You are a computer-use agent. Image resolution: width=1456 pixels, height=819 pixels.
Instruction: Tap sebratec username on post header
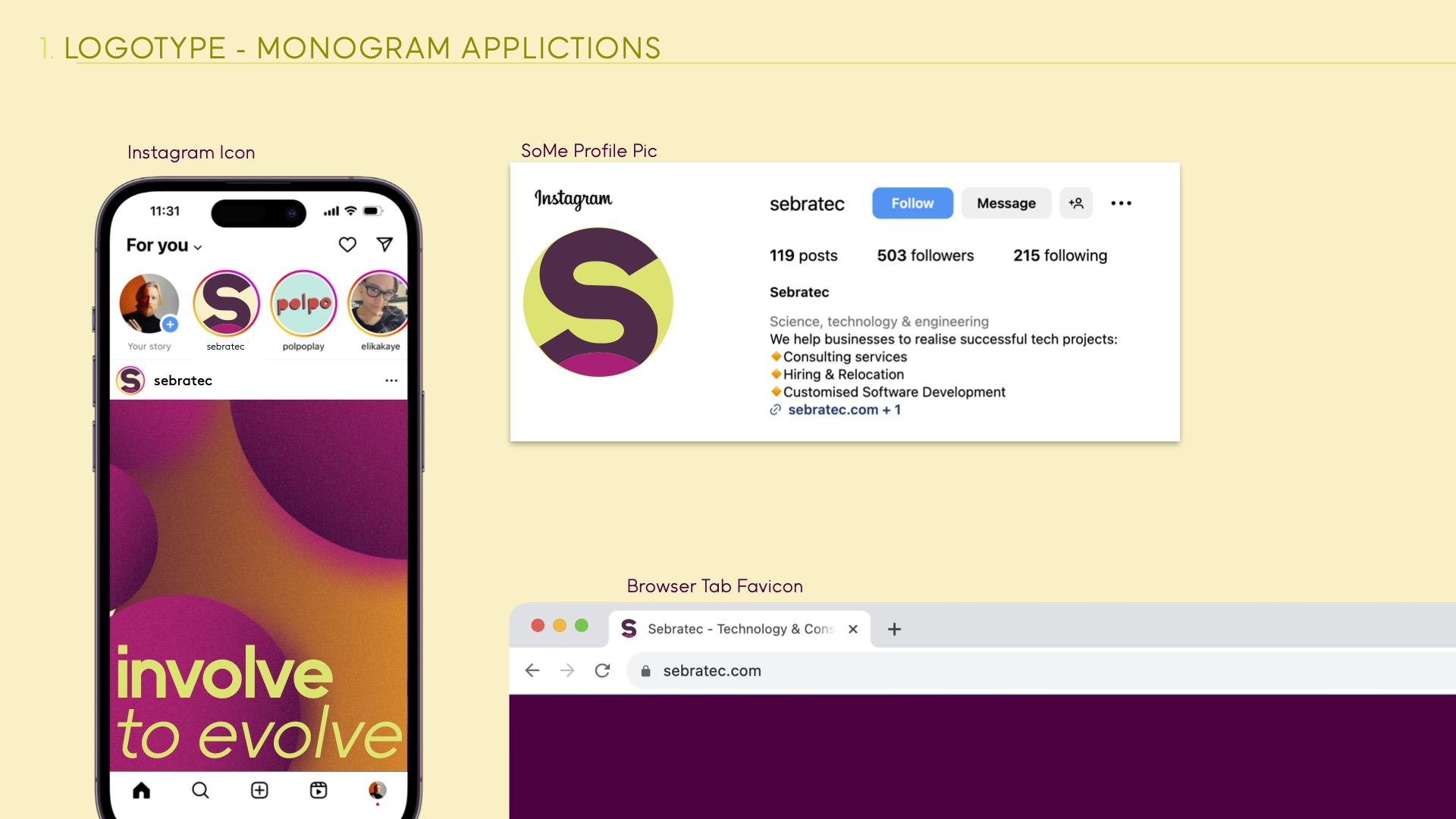(183, 381)
